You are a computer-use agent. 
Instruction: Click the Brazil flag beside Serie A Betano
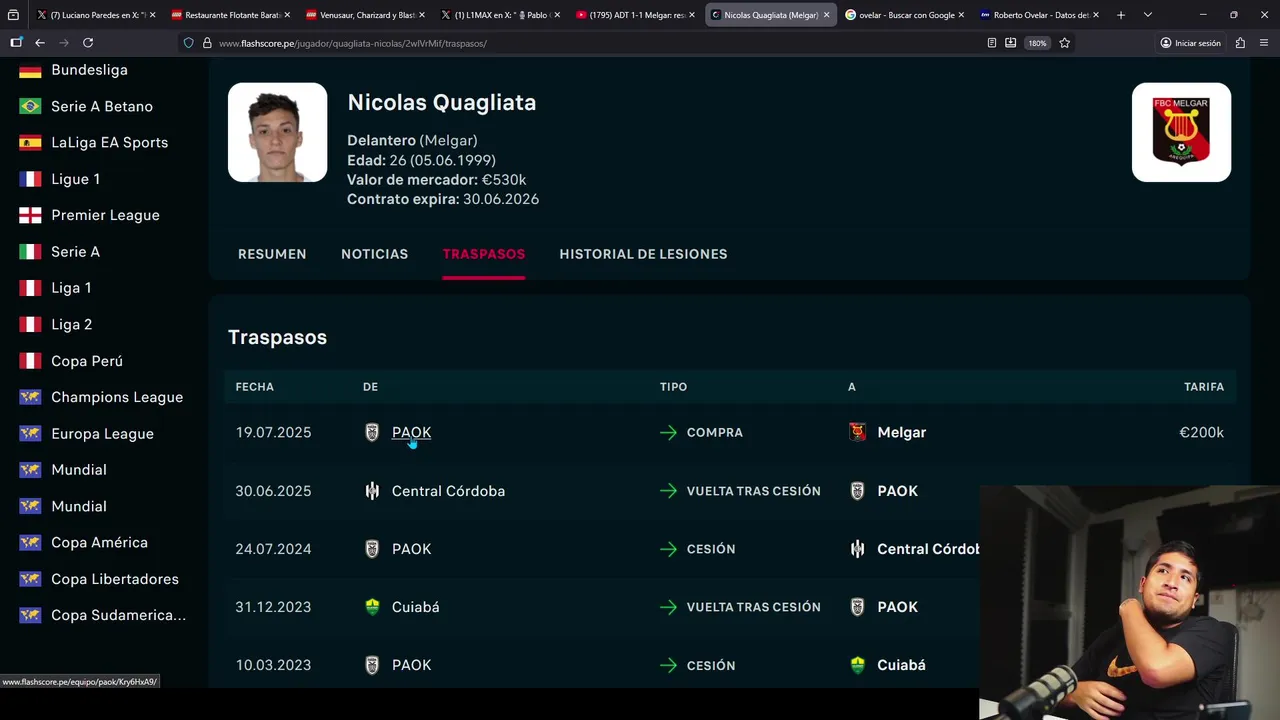point(30,106)
